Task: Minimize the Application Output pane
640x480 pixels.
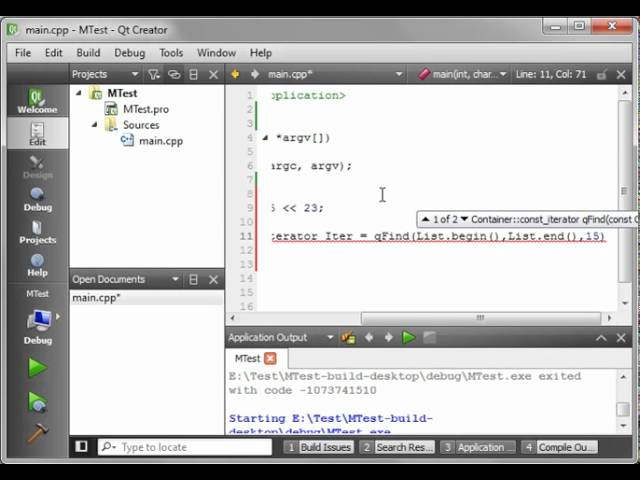Action: (x=601, y=338)
